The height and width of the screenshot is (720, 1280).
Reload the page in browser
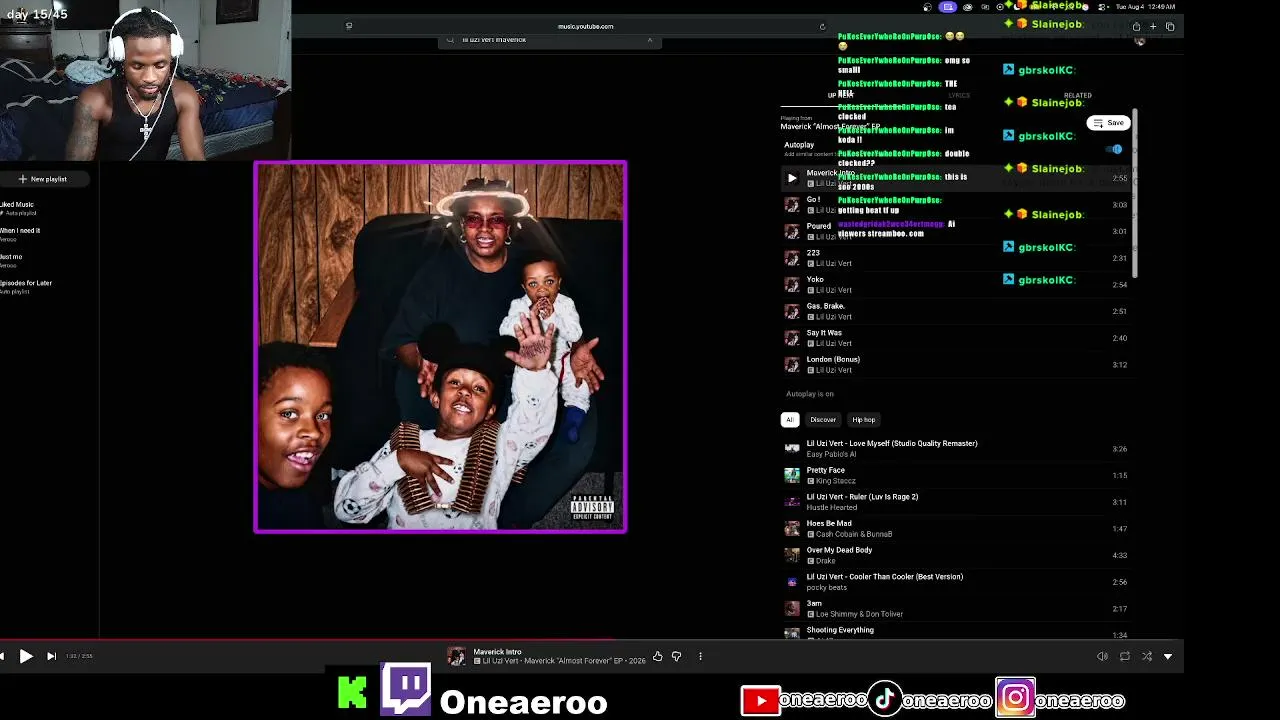coord(822,26)
